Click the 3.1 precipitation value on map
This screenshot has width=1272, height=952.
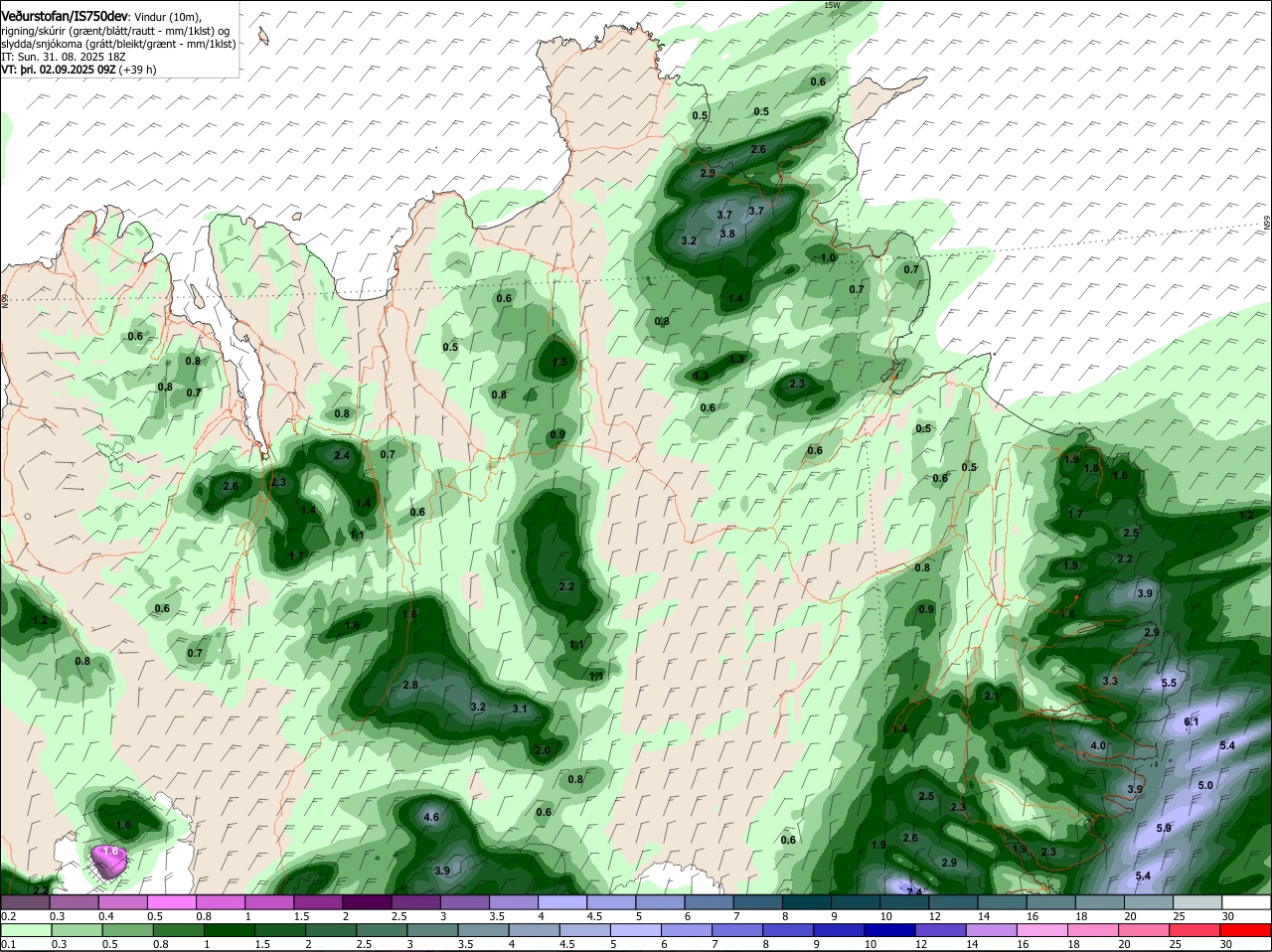[x=519, y=709]
